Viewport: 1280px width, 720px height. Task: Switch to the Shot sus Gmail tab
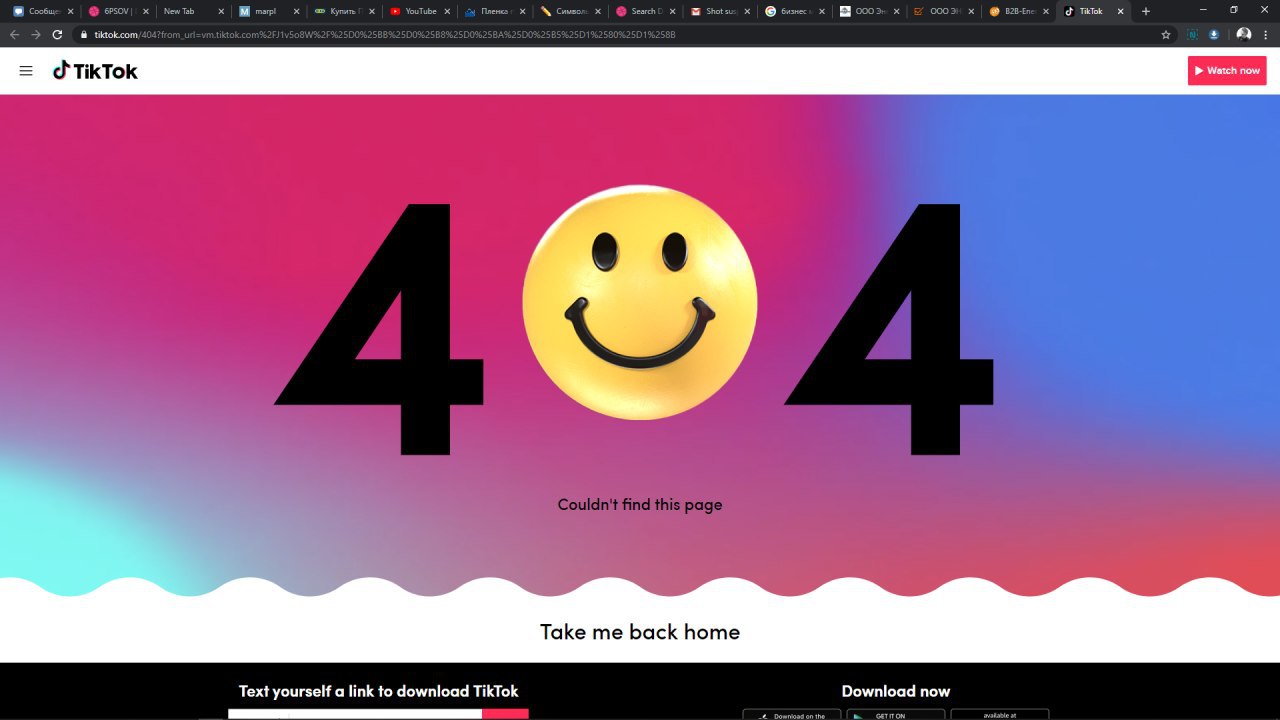point(720,11)
